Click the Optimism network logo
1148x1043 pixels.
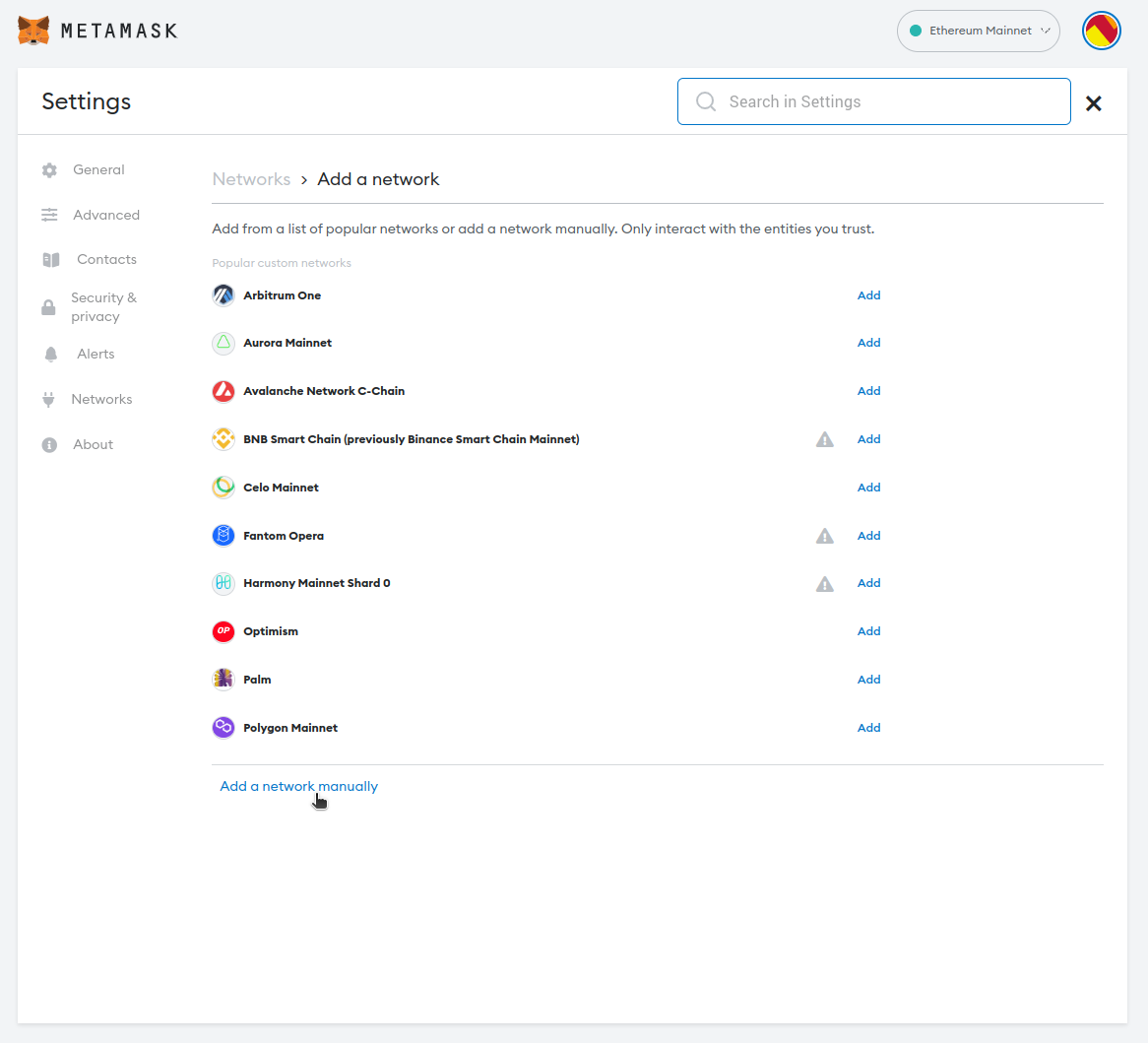(223, 631)
